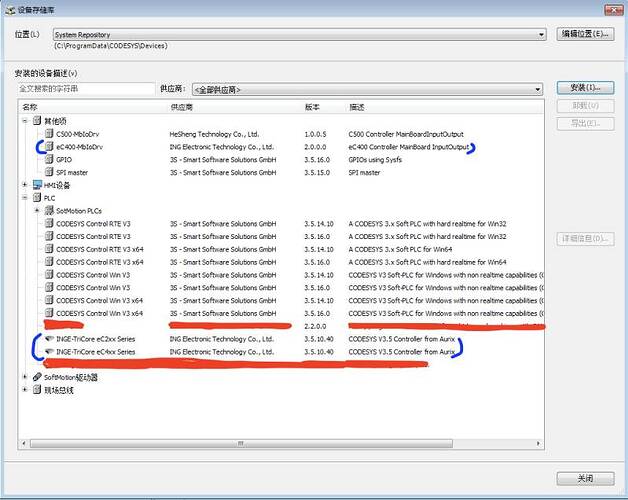
Task: Click icon of CODESYS Control Win V3 3.5.16.0
Action: tap(49, 287)
